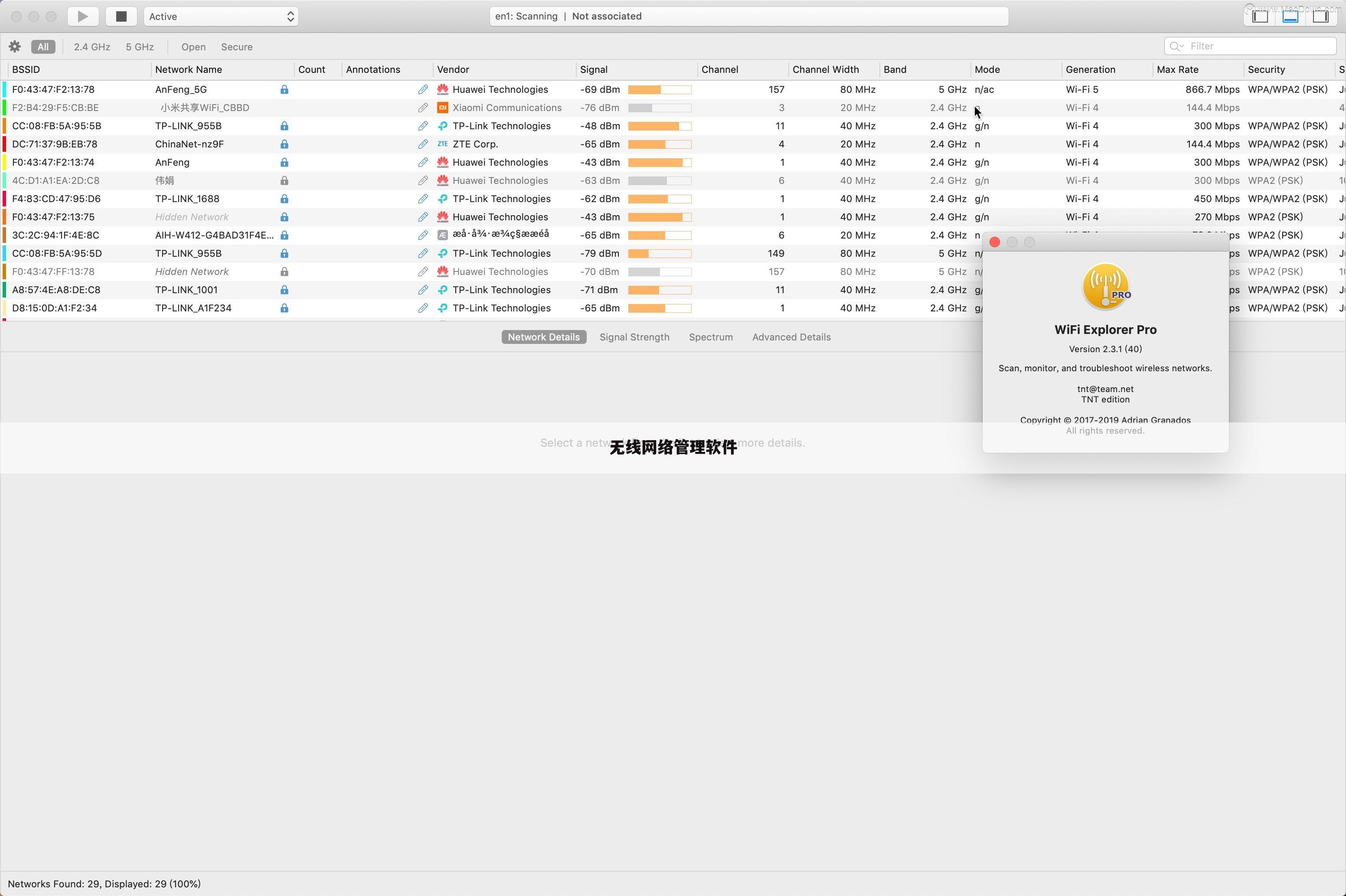Select the All filter
Image resolution: width=1346 pixels, height=896 pixels.
pos(43,46)
